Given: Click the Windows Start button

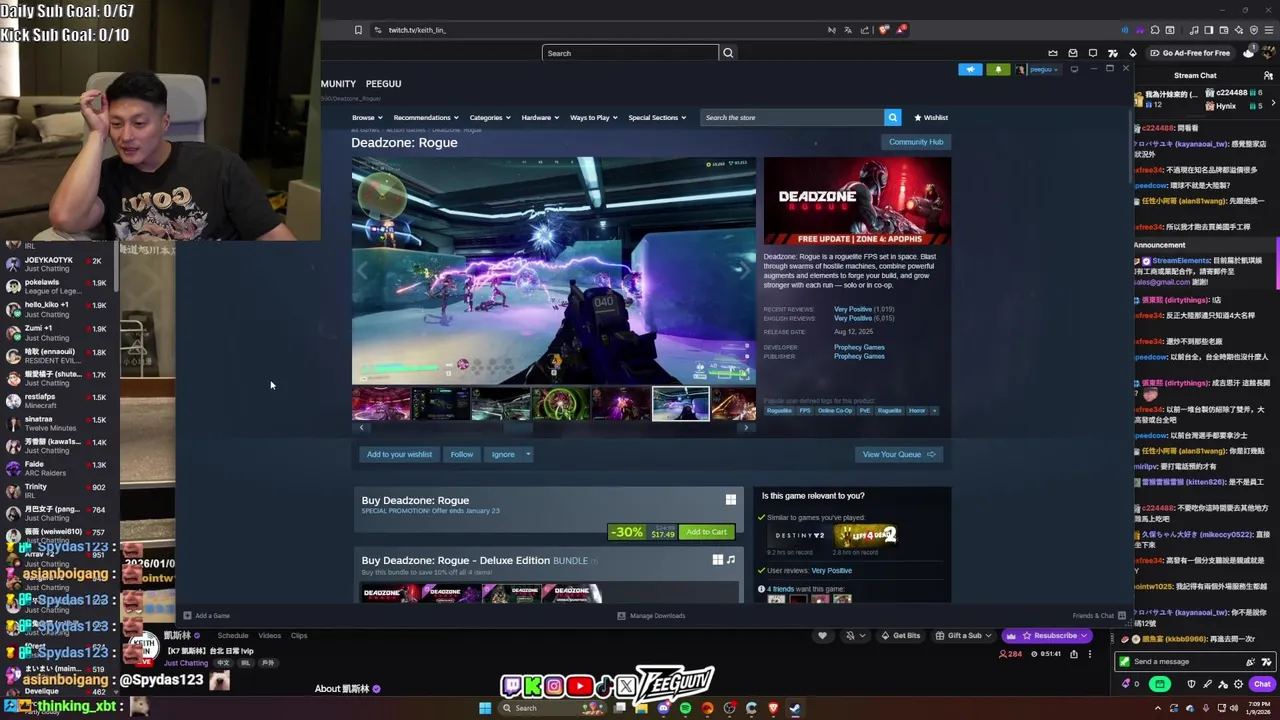Looking at the screenshot, I should tap(485, 708).
